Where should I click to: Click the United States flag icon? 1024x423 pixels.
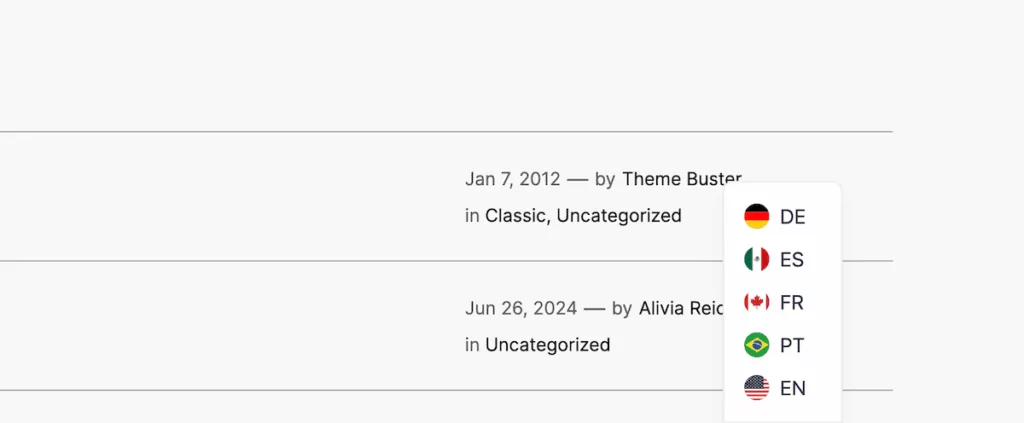tap(757, 388)
